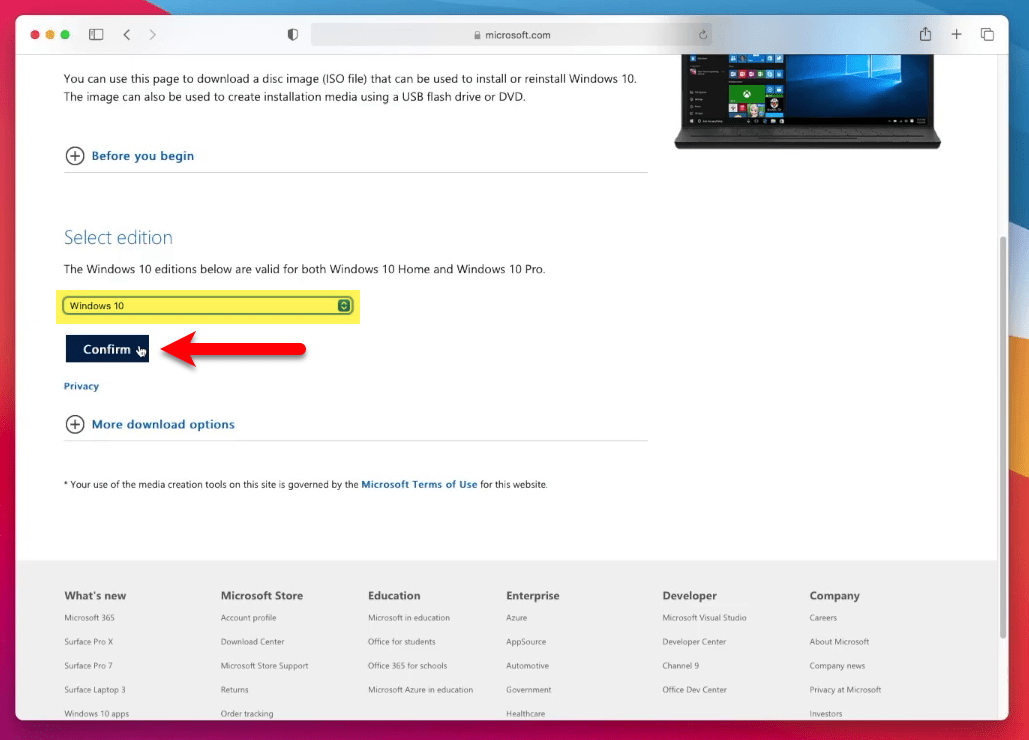Open Investors footer link
1029x740 pixels.
pyautogui.click(x=826, y=714)
